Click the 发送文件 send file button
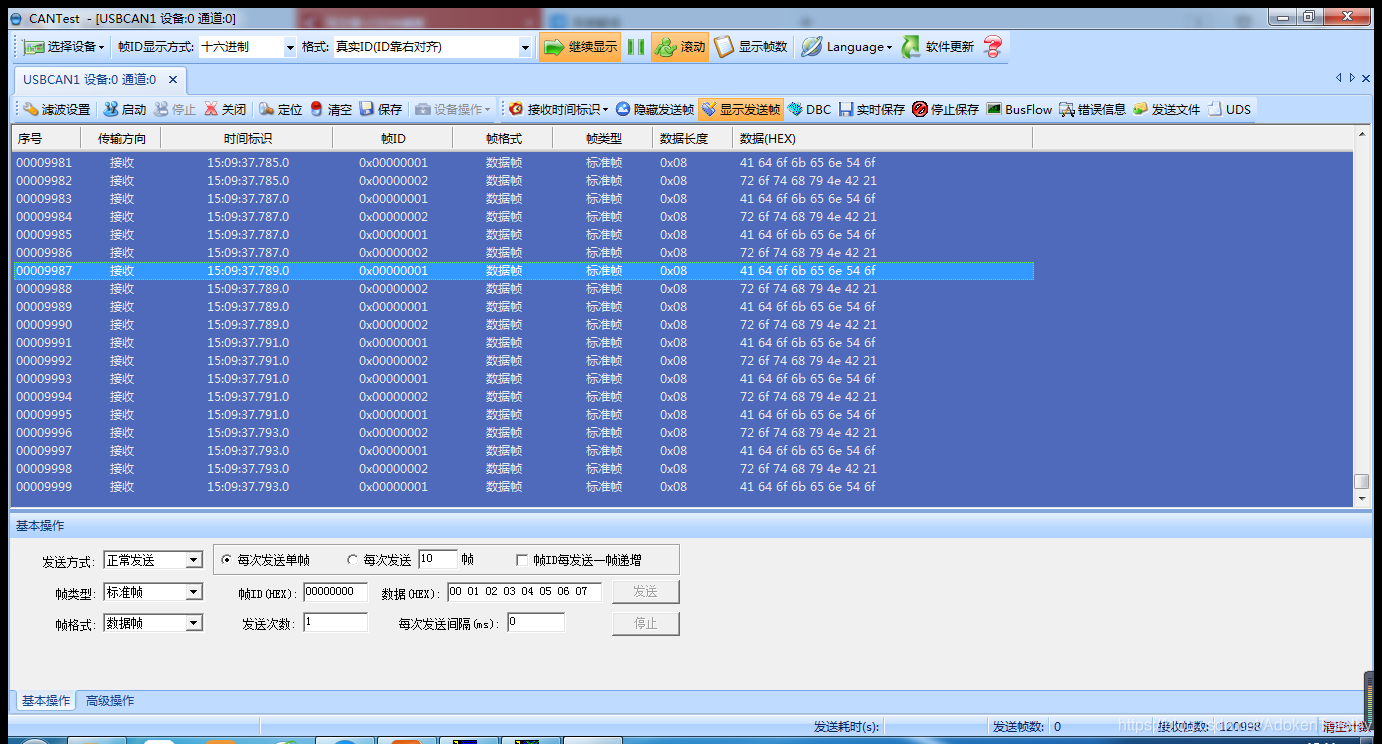The image size is (1382, 744). pyautogui.click(x=1166, y=109)
